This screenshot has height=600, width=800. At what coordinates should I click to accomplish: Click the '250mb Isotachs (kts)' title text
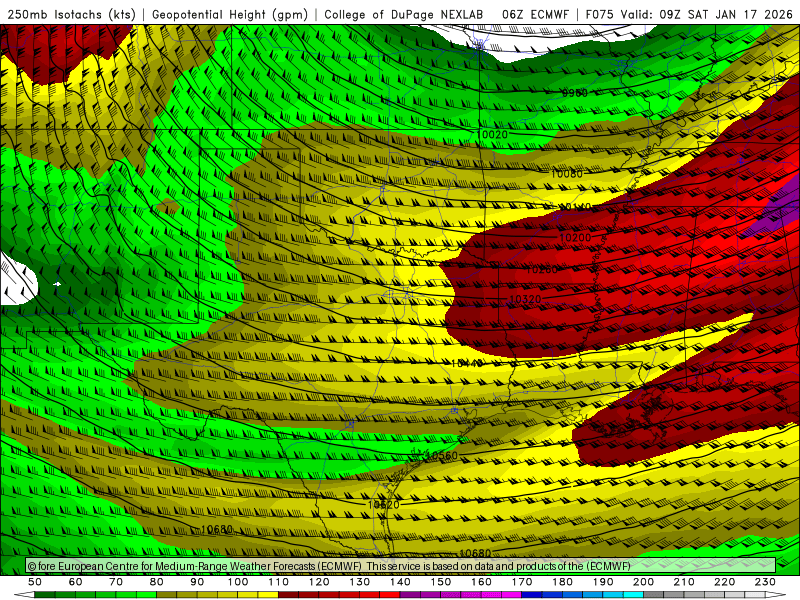click(x=71, y=14)
